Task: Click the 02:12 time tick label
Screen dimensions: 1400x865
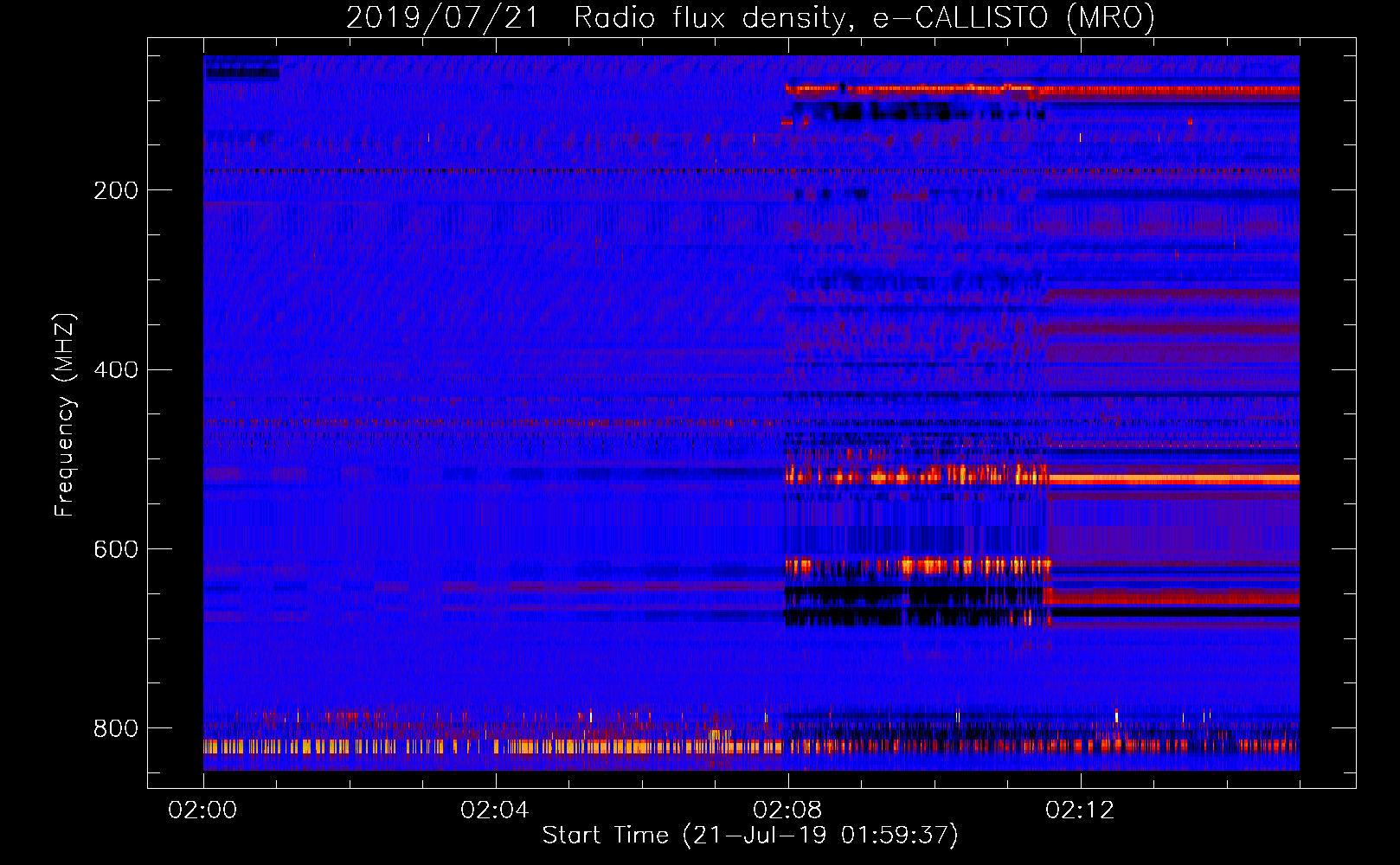Action: pyautogui.click(x=1080, y=811)
